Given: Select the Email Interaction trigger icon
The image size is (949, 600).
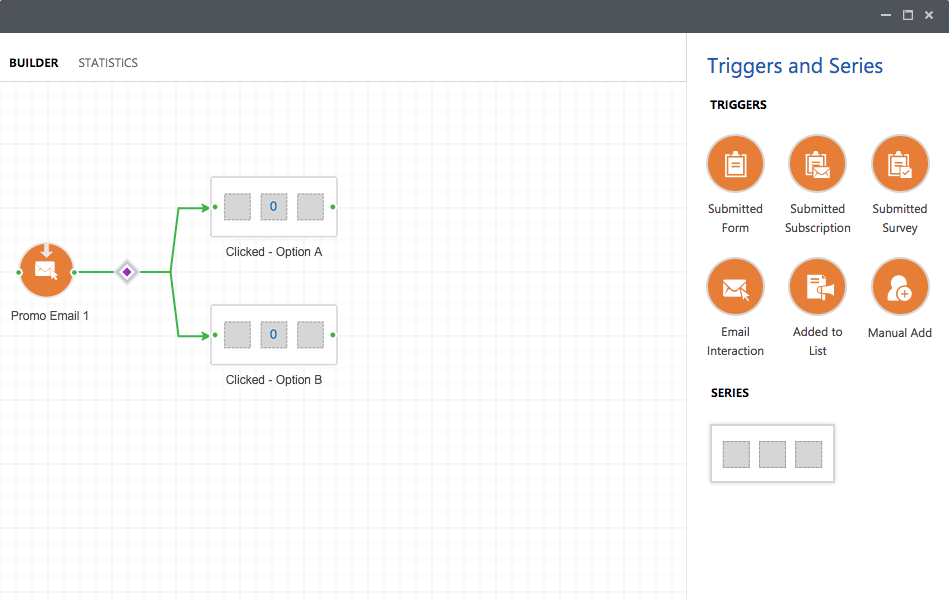Looking at the screenshot, I should coord(735,287).
